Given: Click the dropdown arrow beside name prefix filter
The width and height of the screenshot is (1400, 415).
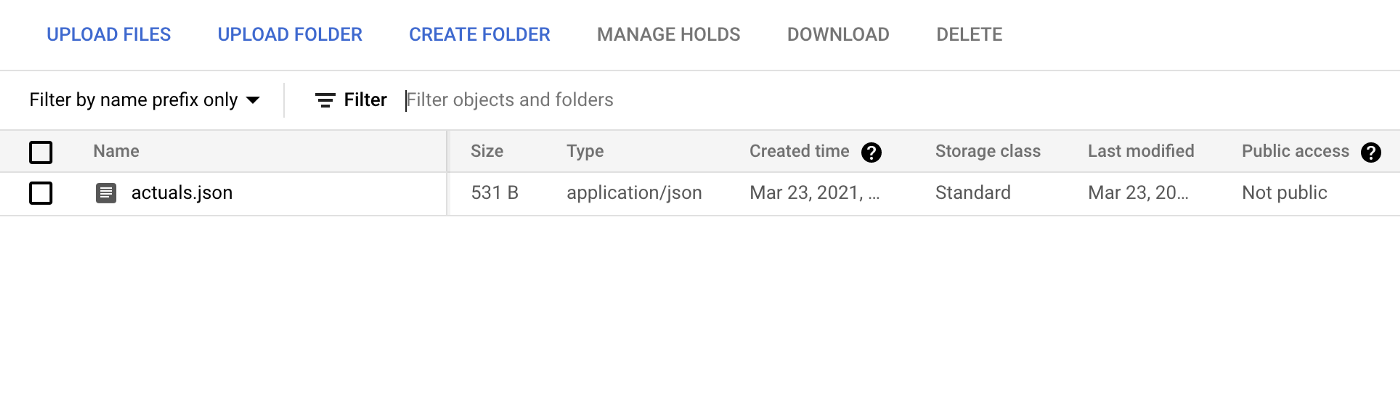Looking at the screenshot, I should [x=253, y=100].
